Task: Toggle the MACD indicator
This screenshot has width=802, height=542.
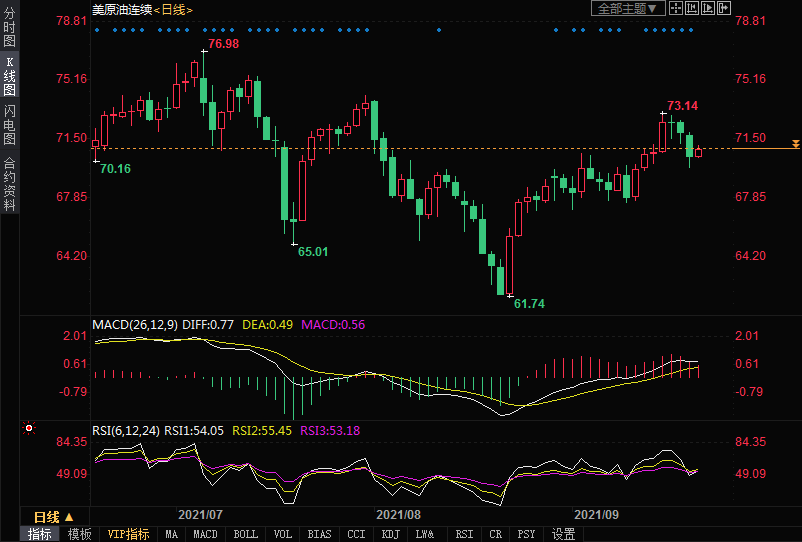Action: tap(205, 534)
